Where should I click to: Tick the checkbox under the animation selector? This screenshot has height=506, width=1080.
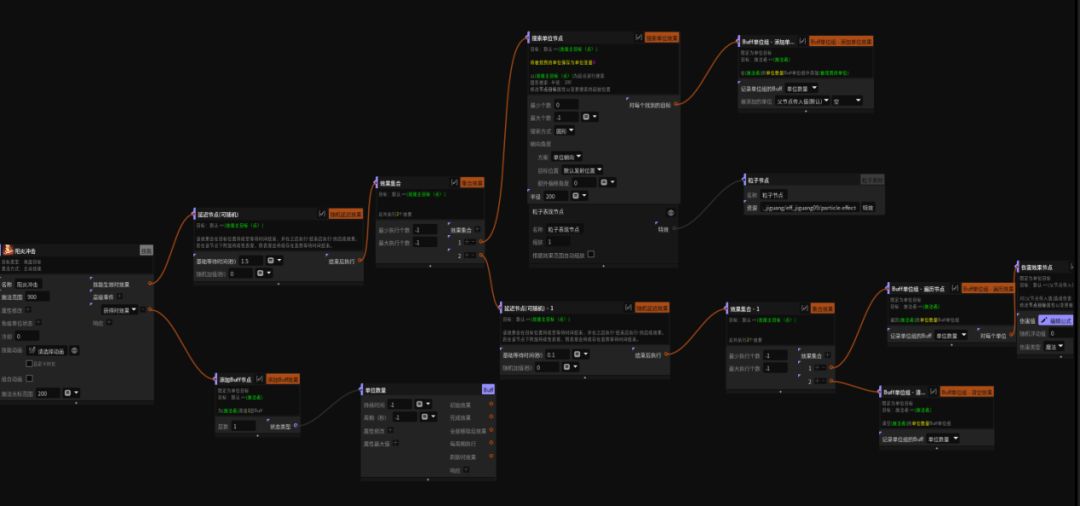(29, 363)
